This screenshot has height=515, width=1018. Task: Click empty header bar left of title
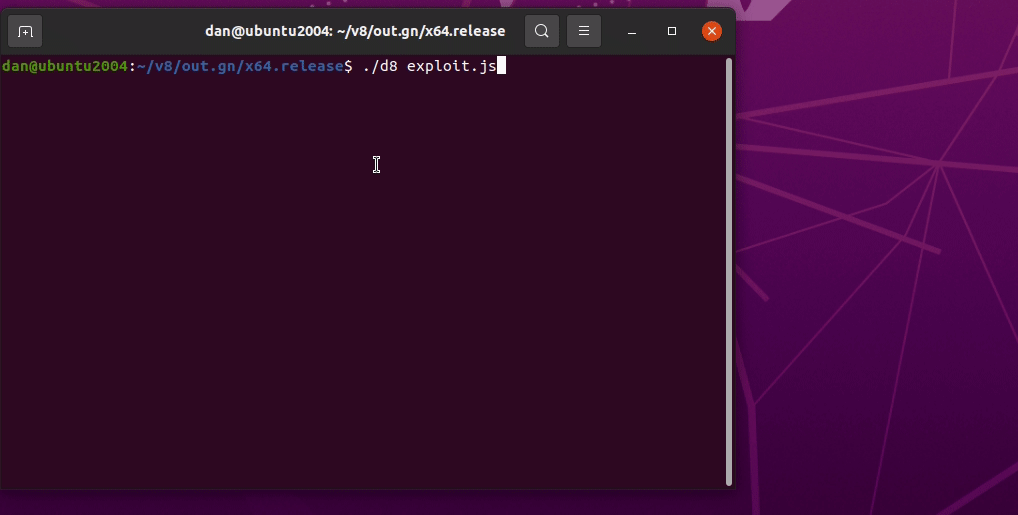(x=120, y=31)
